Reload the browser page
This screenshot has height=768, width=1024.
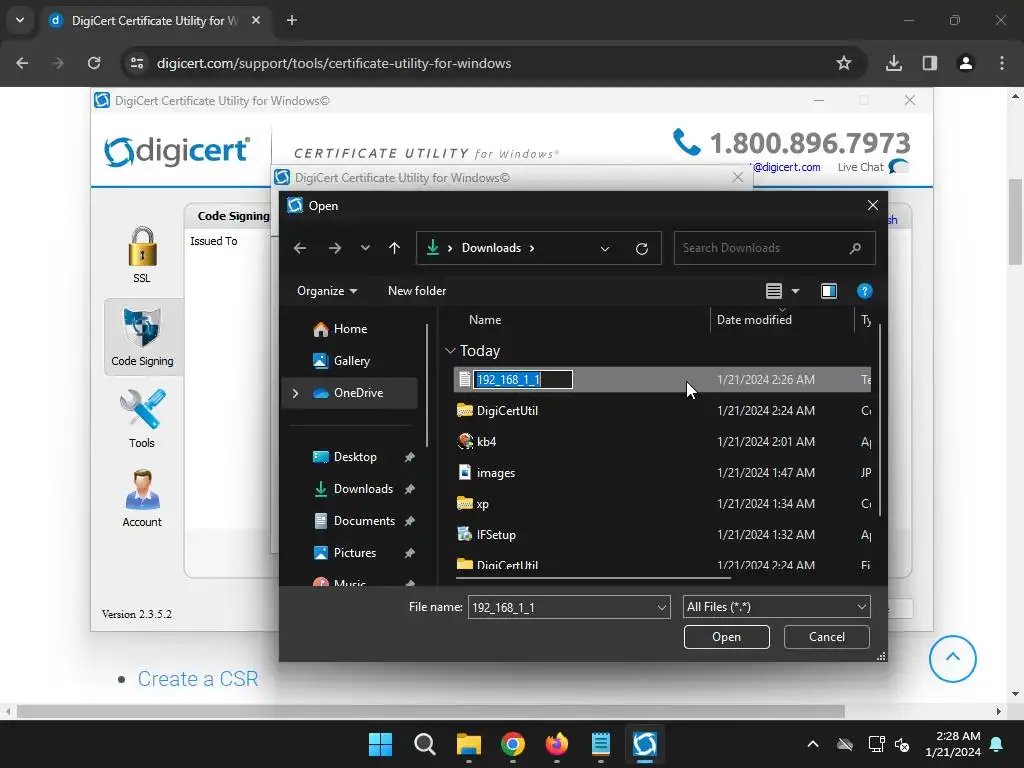(x=94, y=63)
